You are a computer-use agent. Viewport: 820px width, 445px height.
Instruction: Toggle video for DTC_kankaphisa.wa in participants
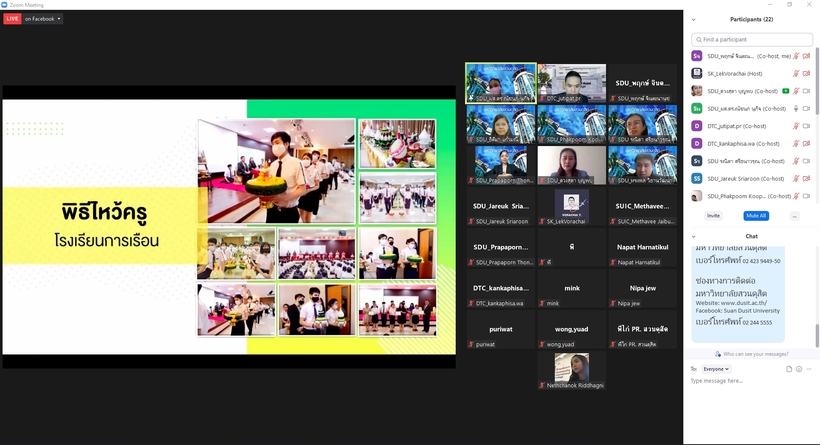point(806,144)
